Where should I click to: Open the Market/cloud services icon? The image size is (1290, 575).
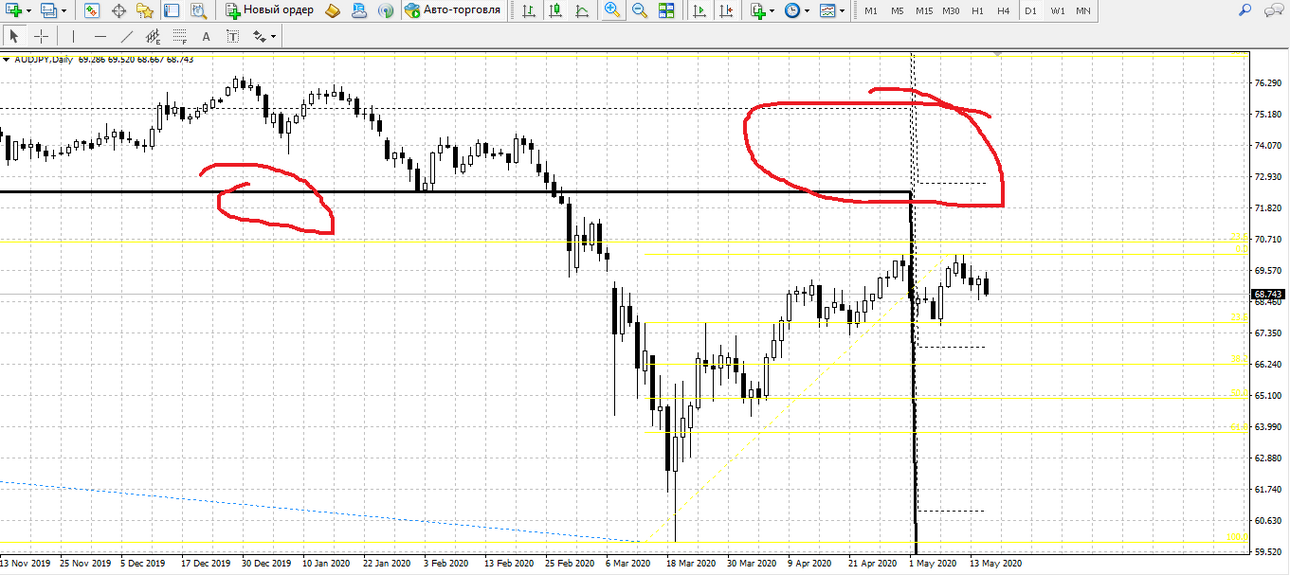point(358,10)
